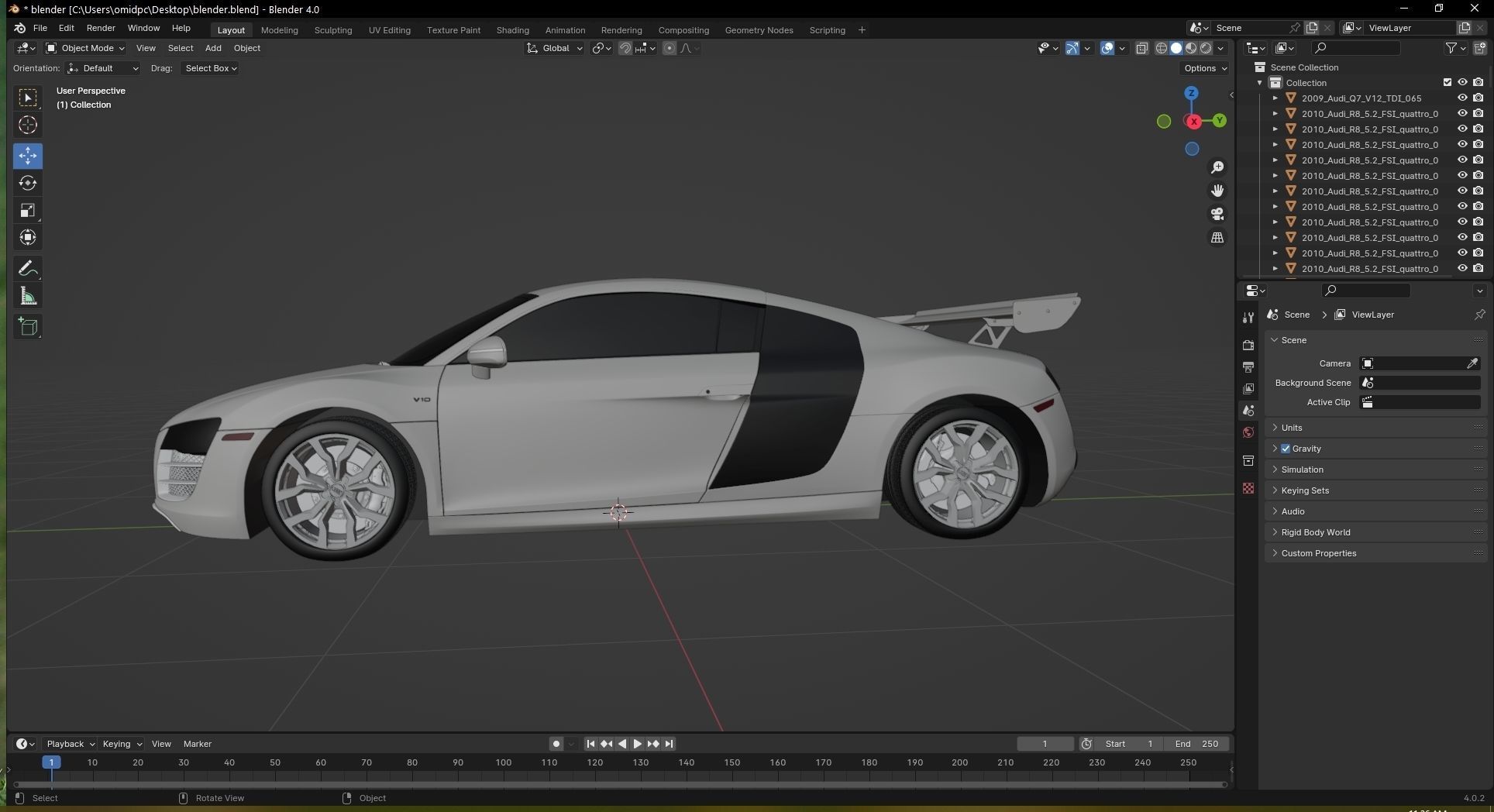Image resolution: width=1494 pixels, height=812 pixels.
Task: Toggle snapping magnet button
Action: (x=625, y=48)
